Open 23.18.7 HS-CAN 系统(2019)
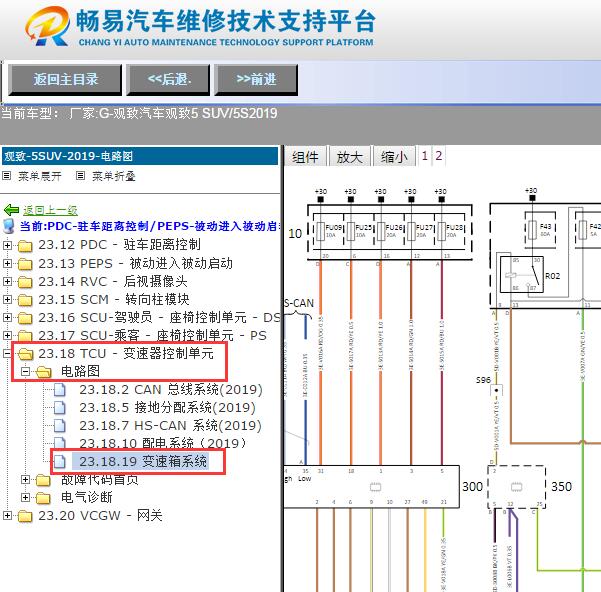 click(x=170, y=426)
